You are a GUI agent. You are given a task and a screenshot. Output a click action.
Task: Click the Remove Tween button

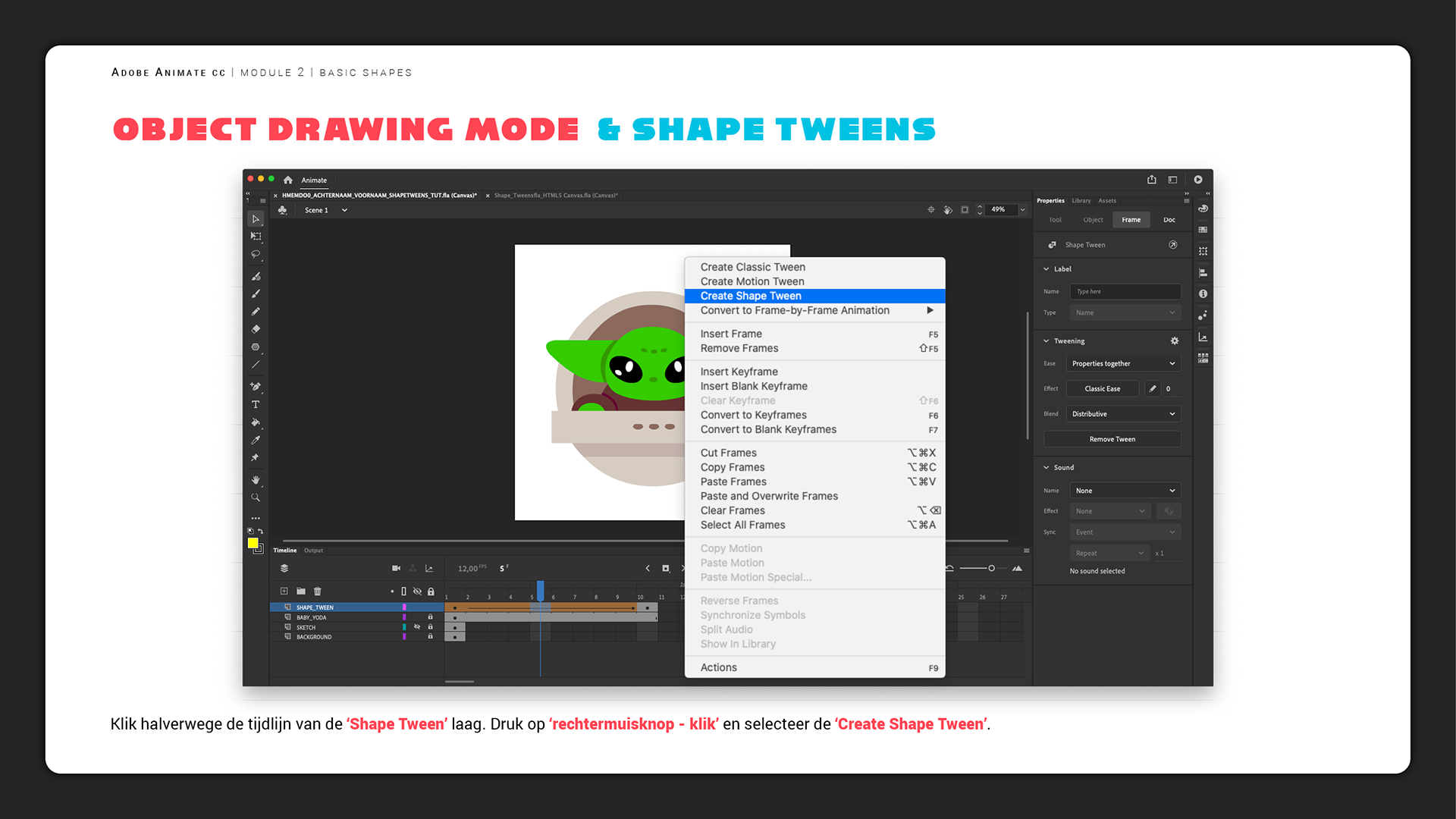click(x=1112, y=439)
